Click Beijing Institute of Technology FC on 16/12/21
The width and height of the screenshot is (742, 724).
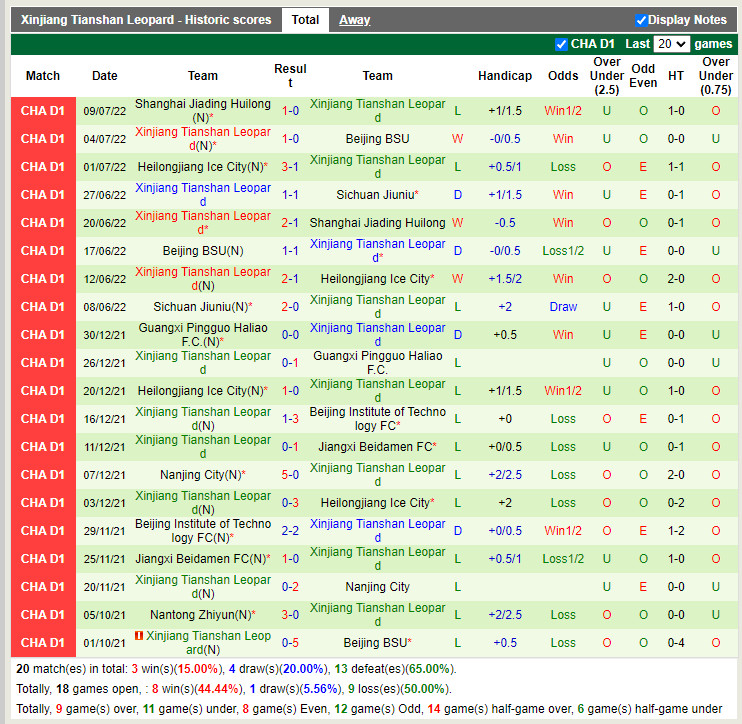(x=377, y=419)
